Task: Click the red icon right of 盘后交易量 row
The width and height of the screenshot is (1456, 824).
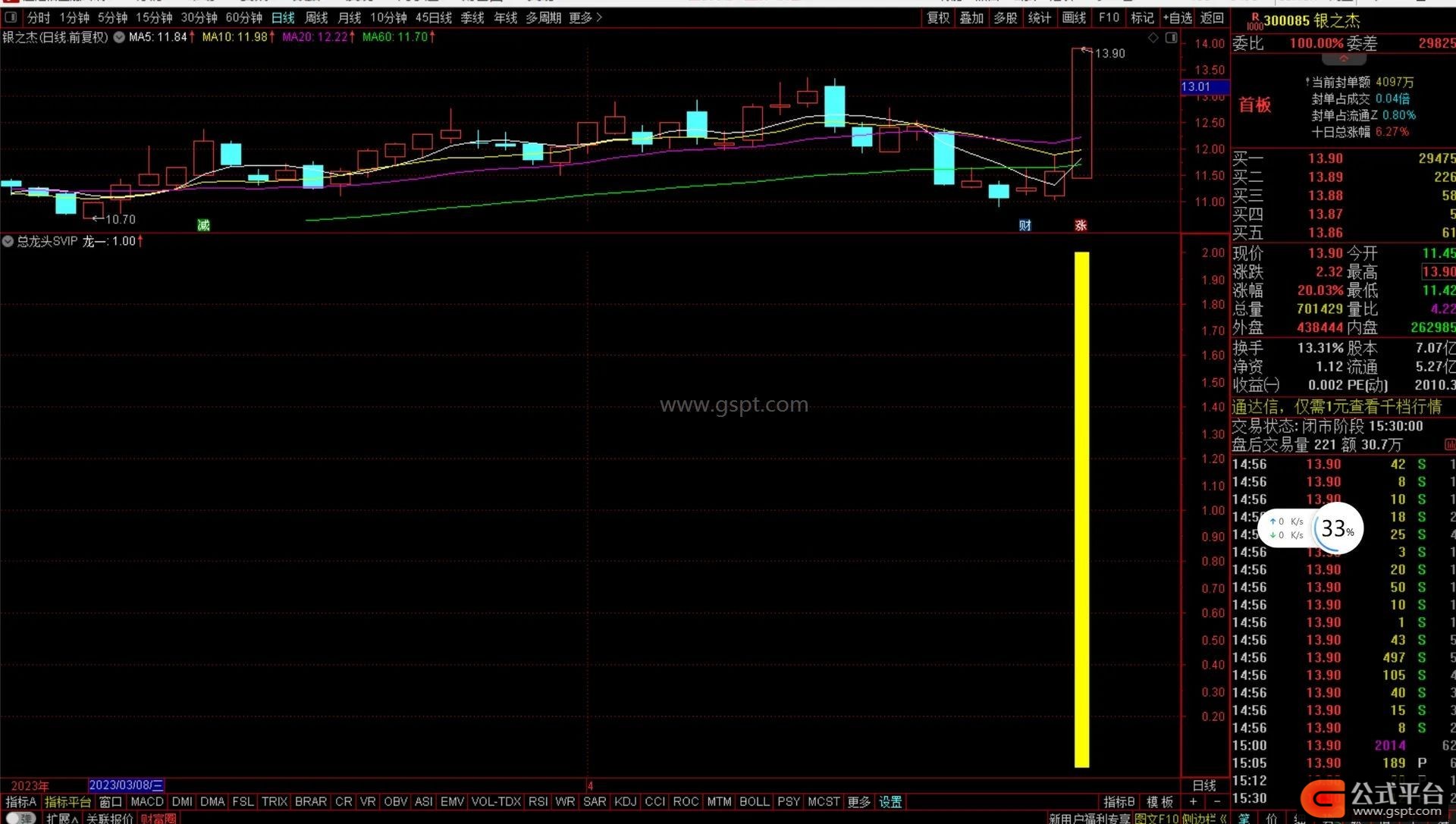Action: point(1449,445)
